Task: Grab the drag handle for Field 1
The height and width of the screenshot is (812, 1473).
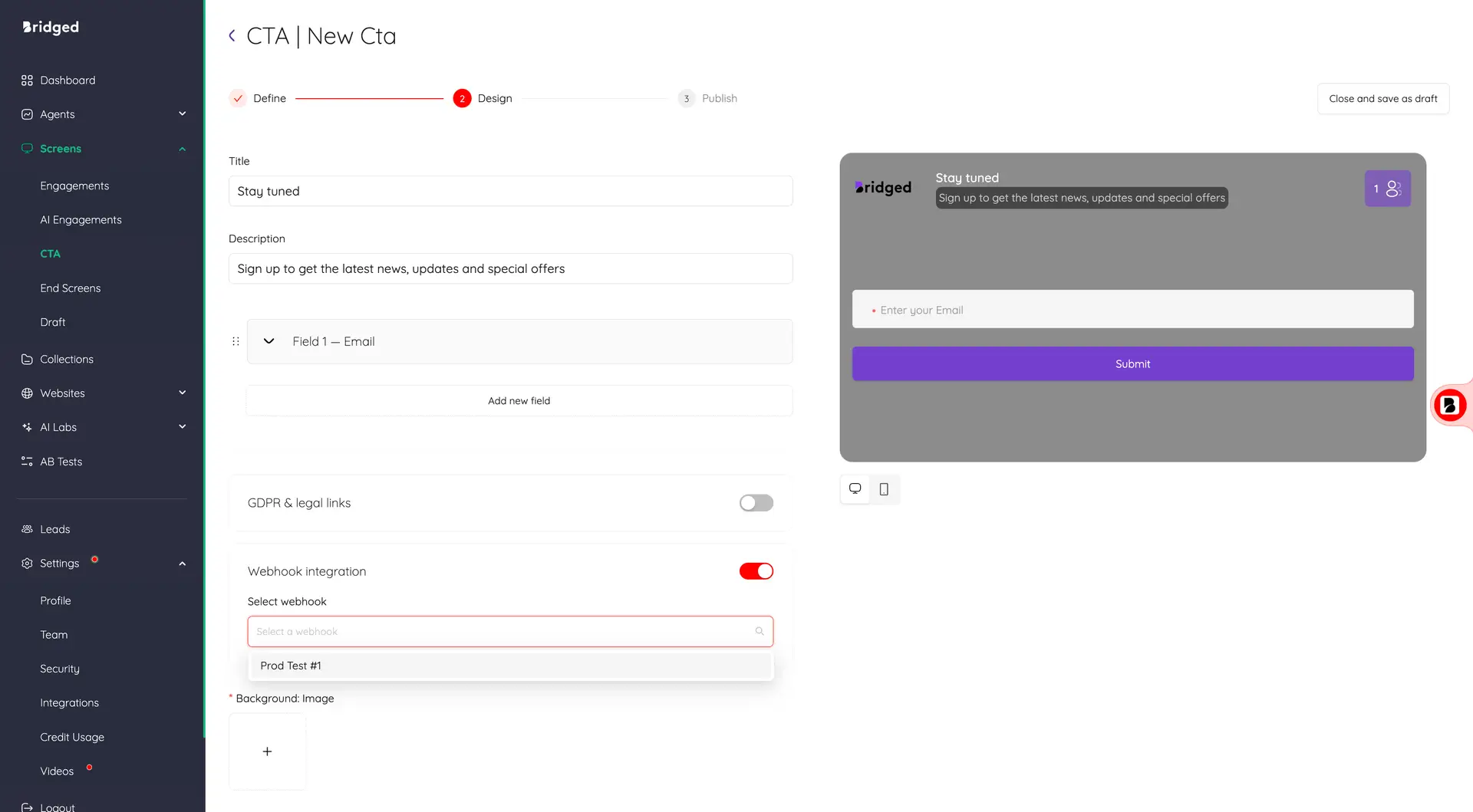Action: (x=236, y=341)
